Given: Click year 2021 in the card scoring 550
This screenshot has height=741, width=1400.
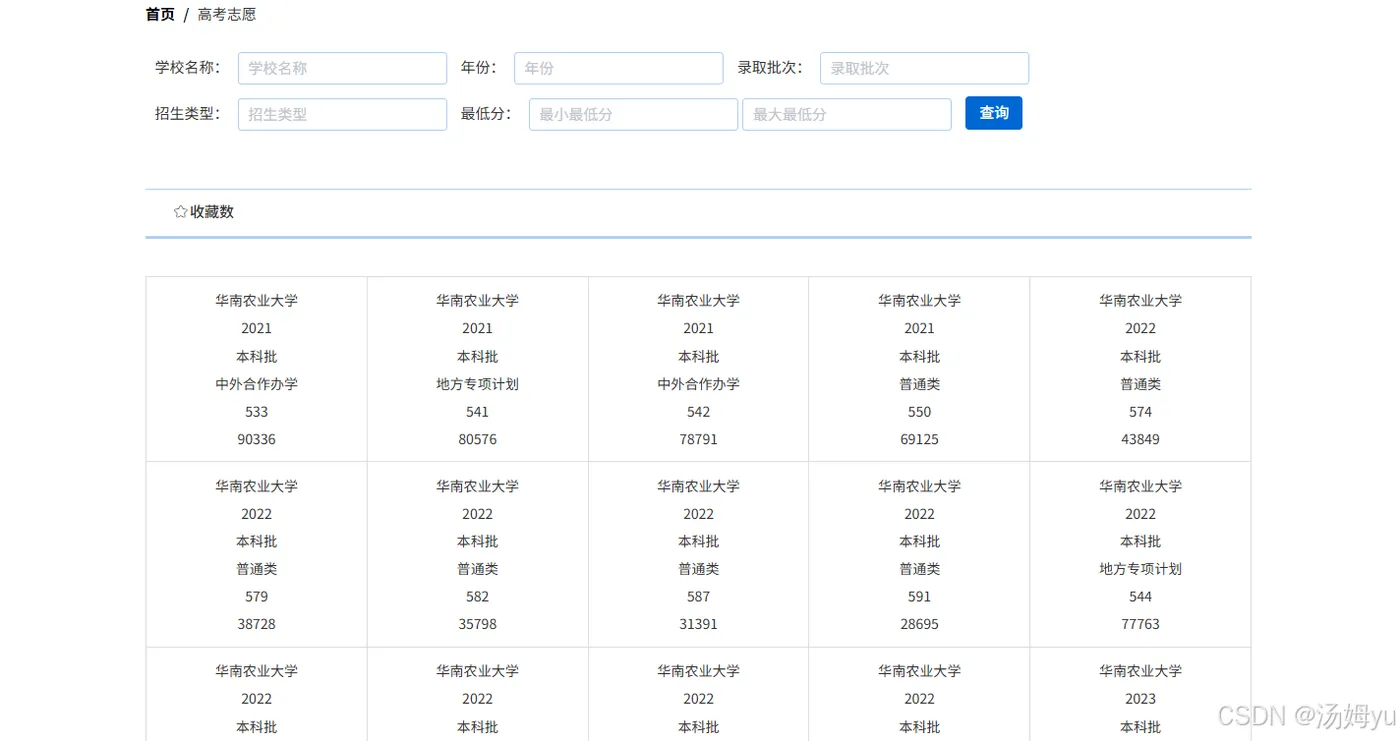Looking at the screenshot, I should click(x=919, y=328).
